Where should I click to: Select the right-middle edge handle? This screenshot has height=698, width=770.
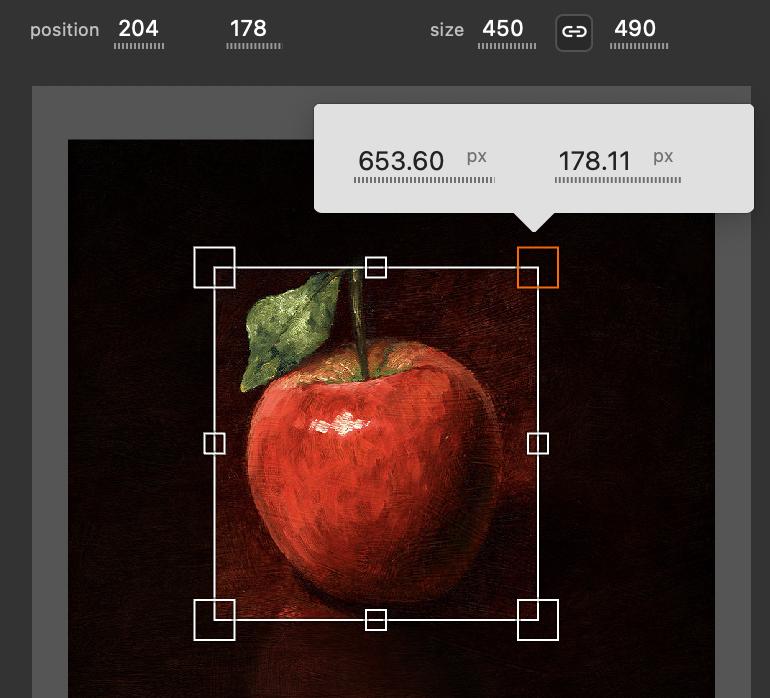(x=538, y=444)
